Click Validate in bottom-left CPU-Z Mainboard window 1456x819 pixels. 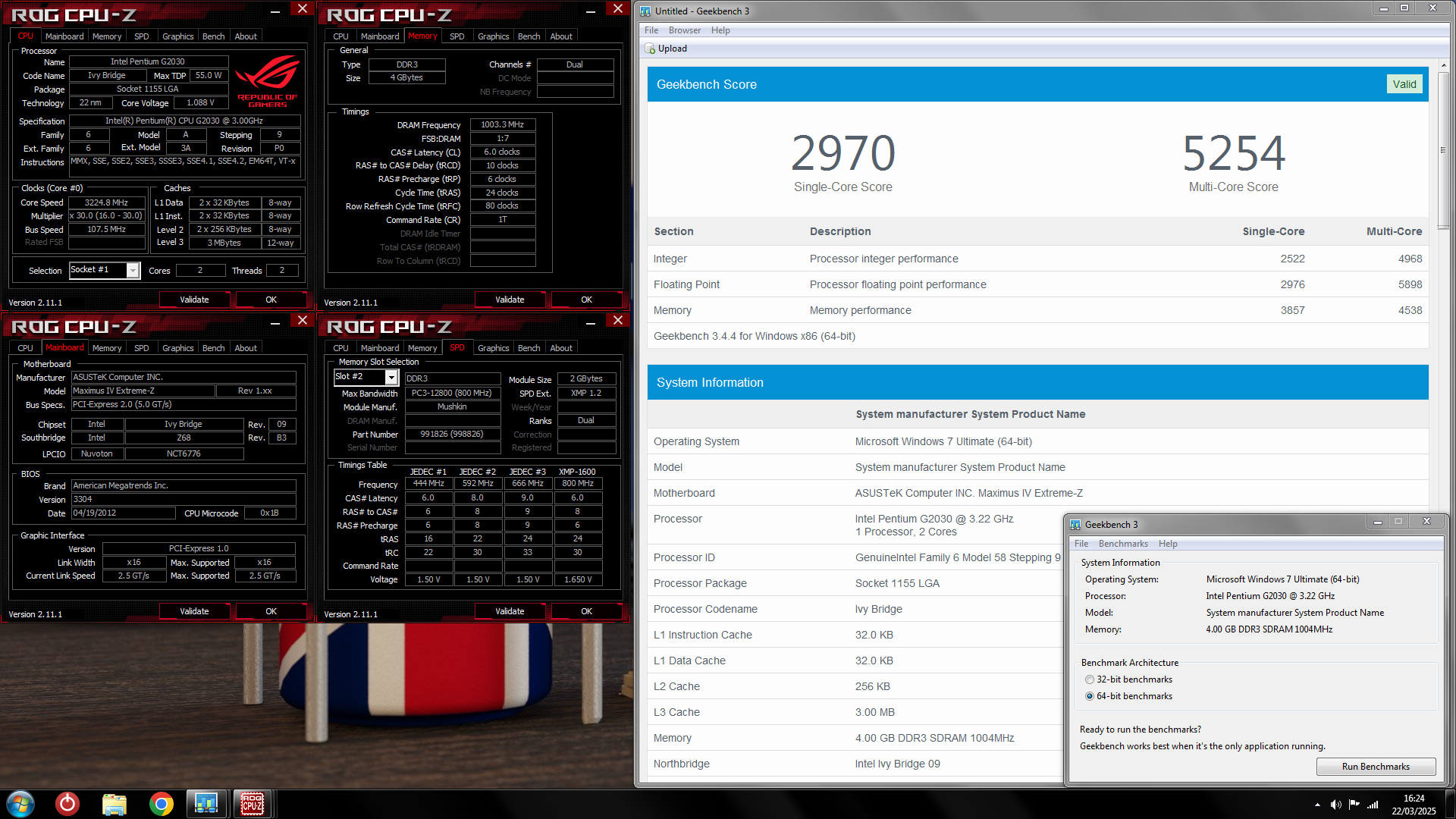click(194, 611)
